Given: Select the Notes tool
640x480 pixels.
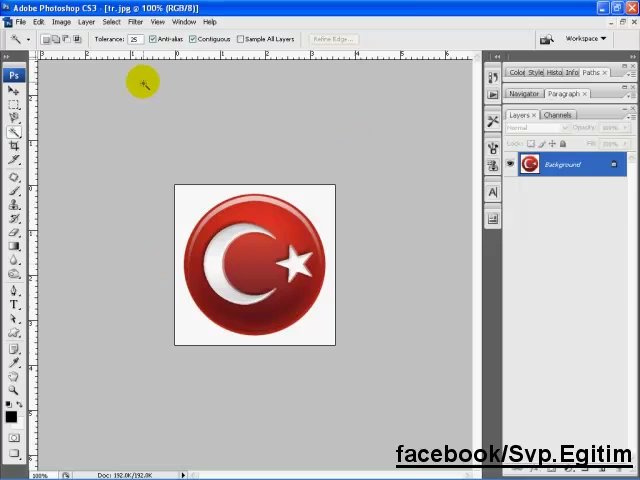Looking at the screenshot, I should (13, 349).
